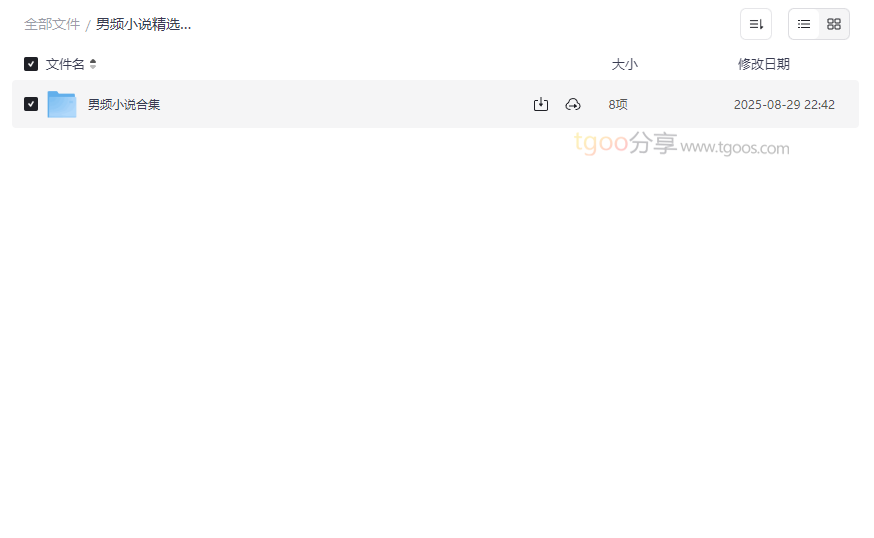This screenshot has height=538, width=874.
Task: Click the 男频小说精选... breadcrumb item
Action: coord(143,25)
